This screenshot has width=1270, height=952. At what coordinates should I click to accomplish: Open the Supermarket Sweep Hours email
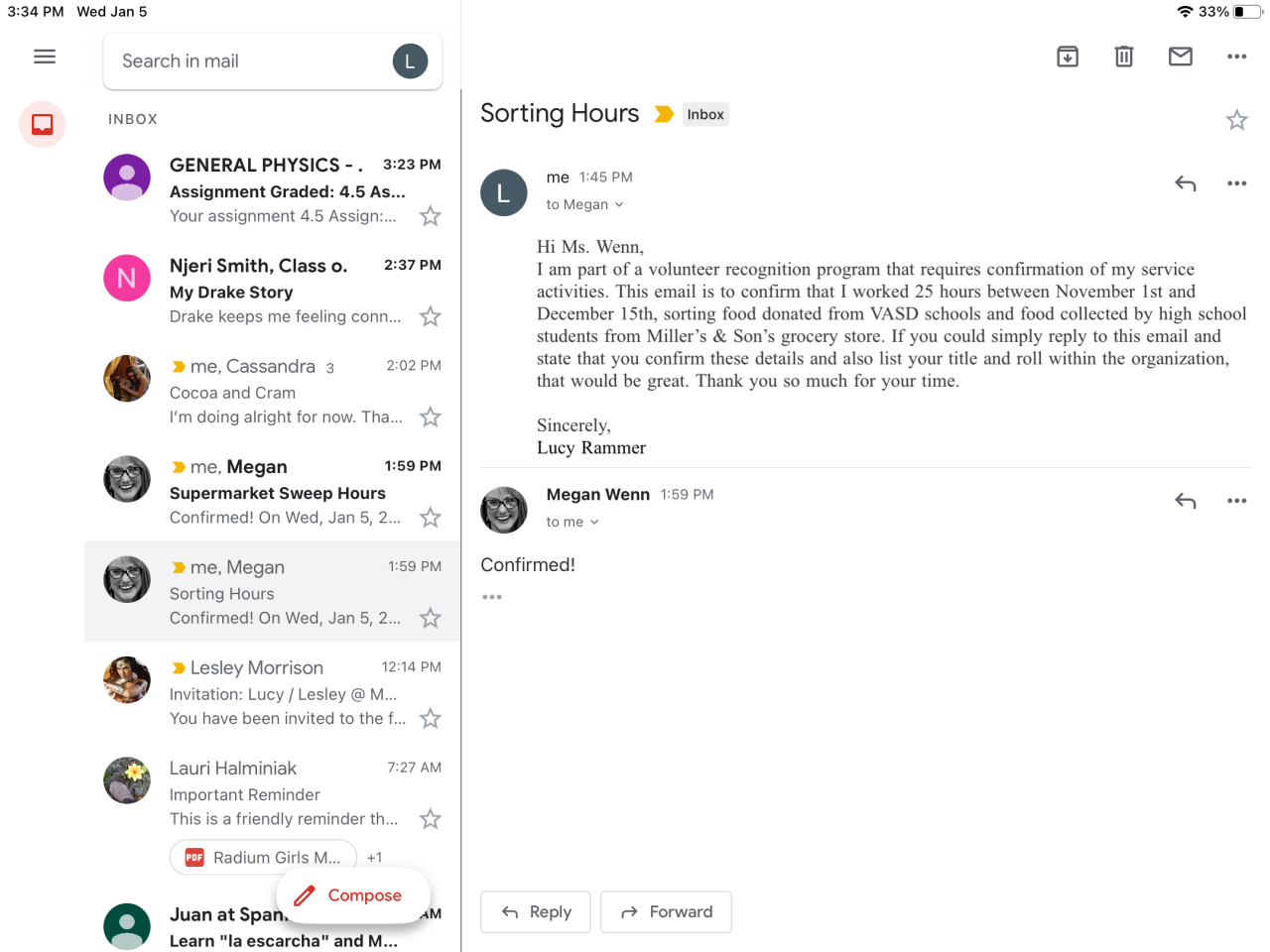[278, 492]
